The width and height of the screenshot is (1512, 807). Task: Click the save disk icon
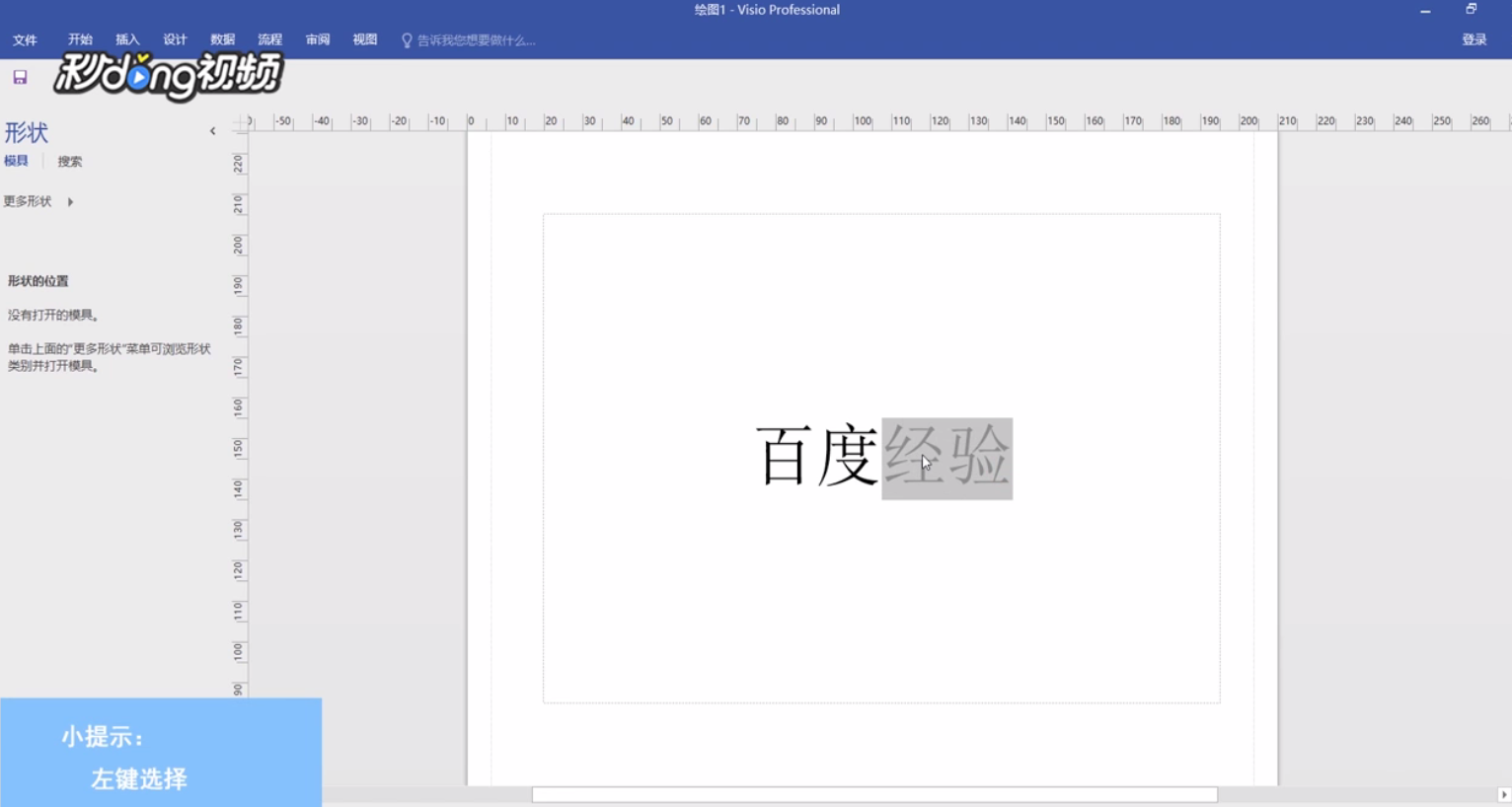point(20,77)
